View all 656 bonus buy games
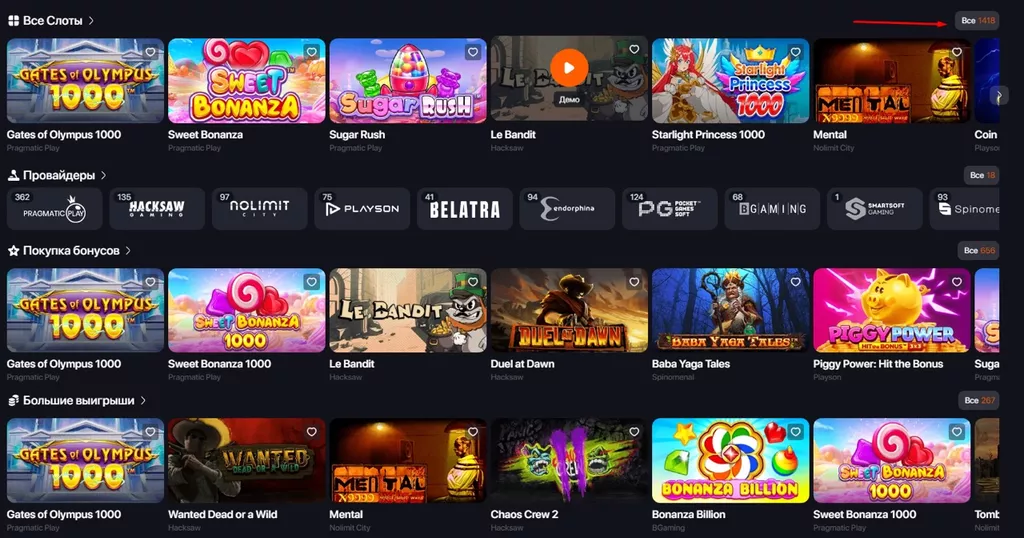 (x=978, y=251)
